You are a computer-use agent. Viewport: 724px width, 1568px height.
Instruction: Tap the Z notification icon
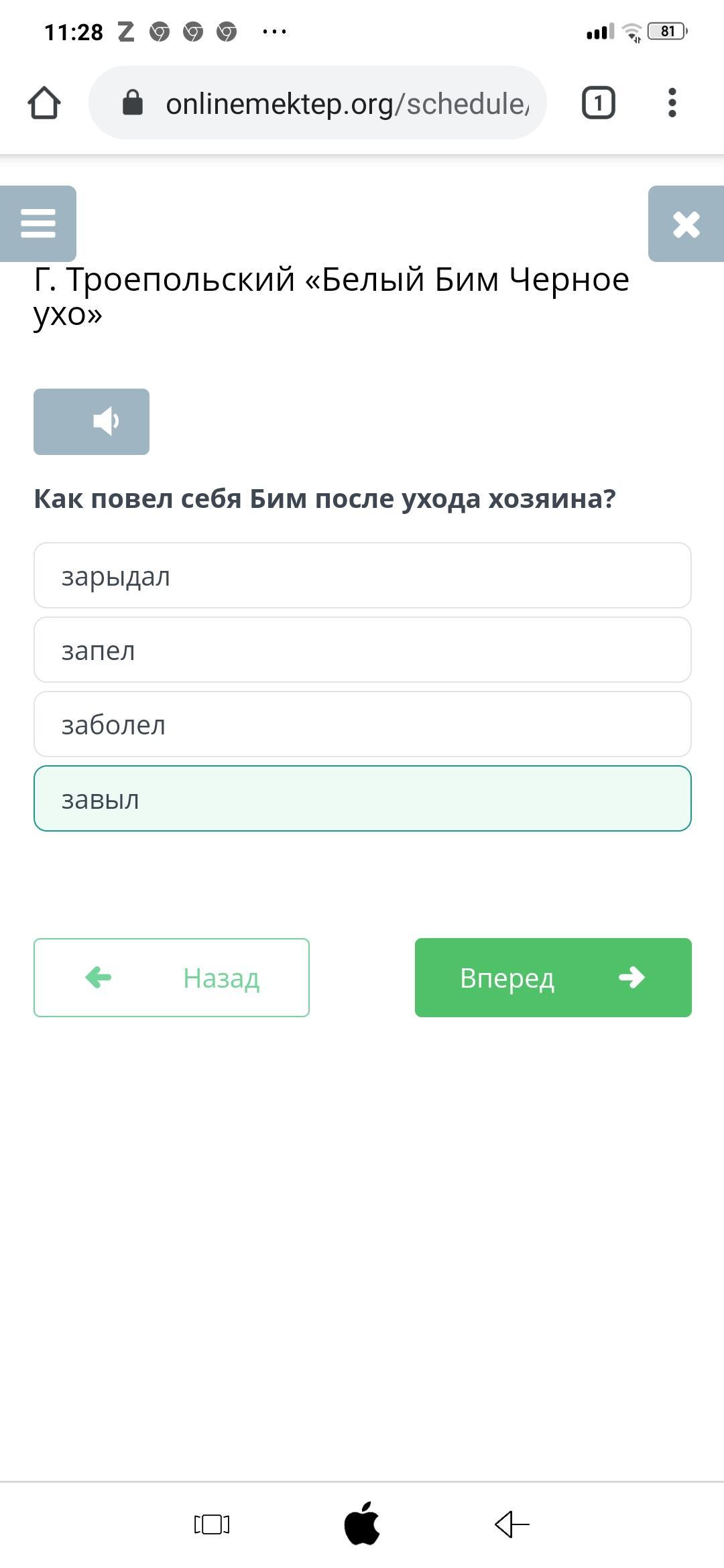coord(126,31)
